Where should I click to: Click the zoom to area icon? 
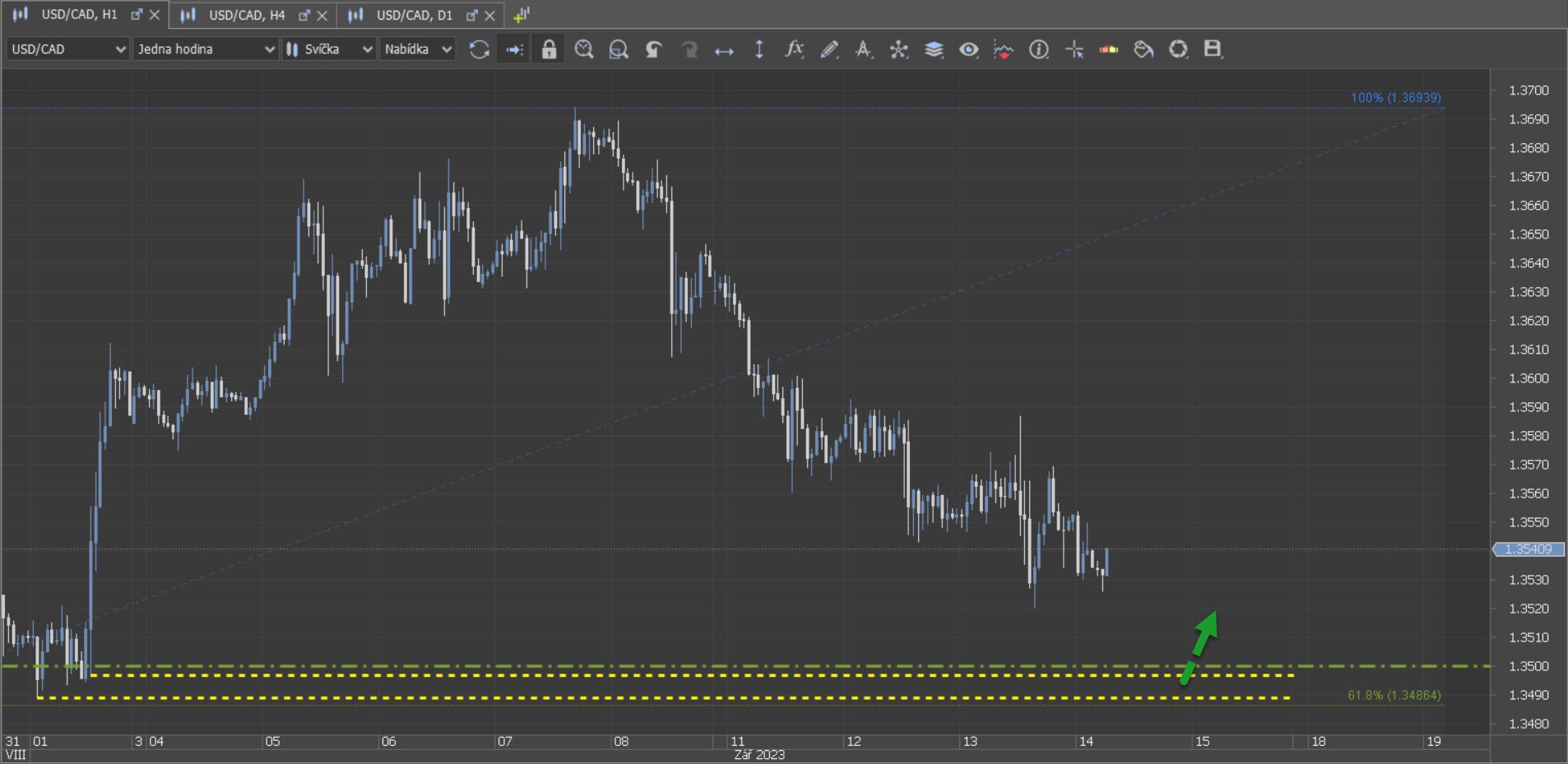pos(619,49)
